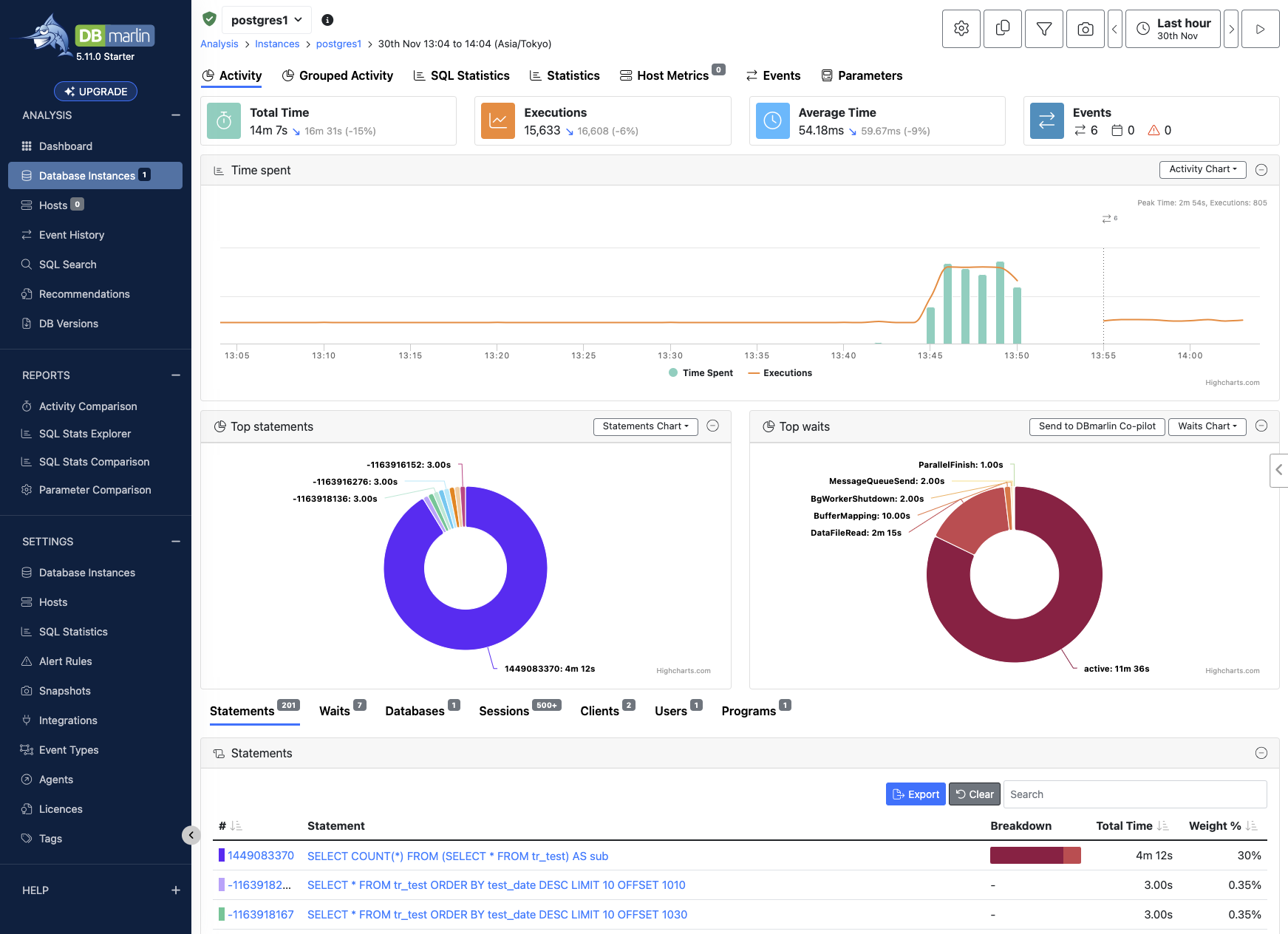Click the Export button

click(x=916, y=794)
